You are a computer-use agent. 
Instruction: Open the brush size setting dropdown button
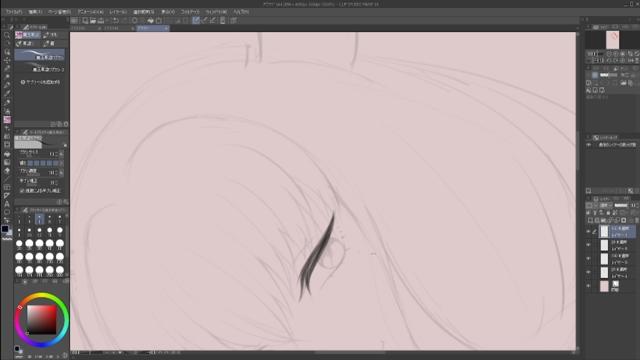(x=61, y=154)
